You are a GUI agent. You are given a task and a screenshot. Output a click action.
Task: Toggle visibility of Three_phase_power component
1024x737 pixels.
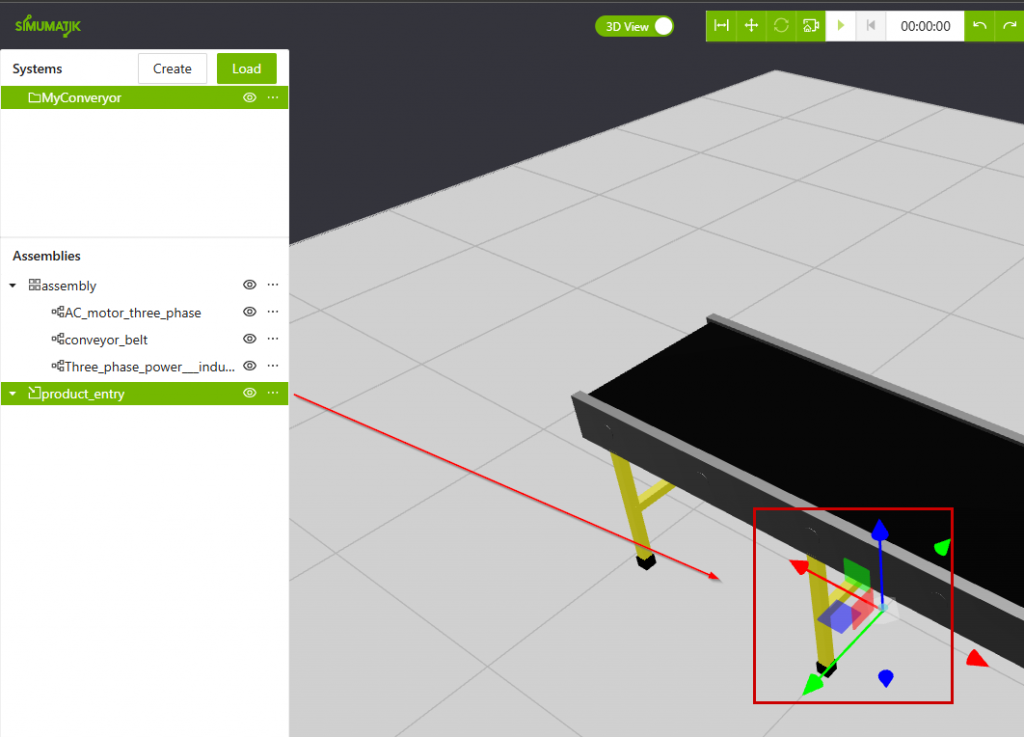tap(249, 366)
